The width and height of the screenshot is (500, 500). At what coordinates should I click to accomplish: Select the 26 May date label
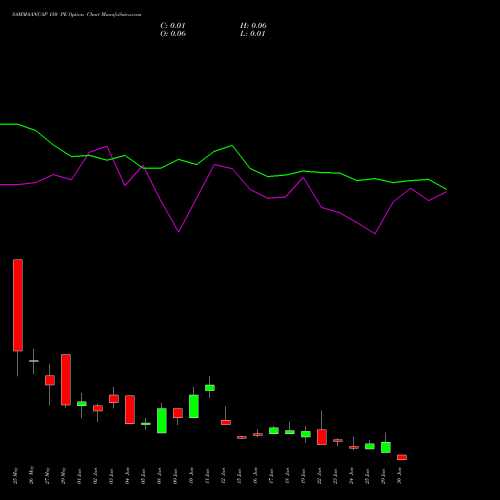31,475
